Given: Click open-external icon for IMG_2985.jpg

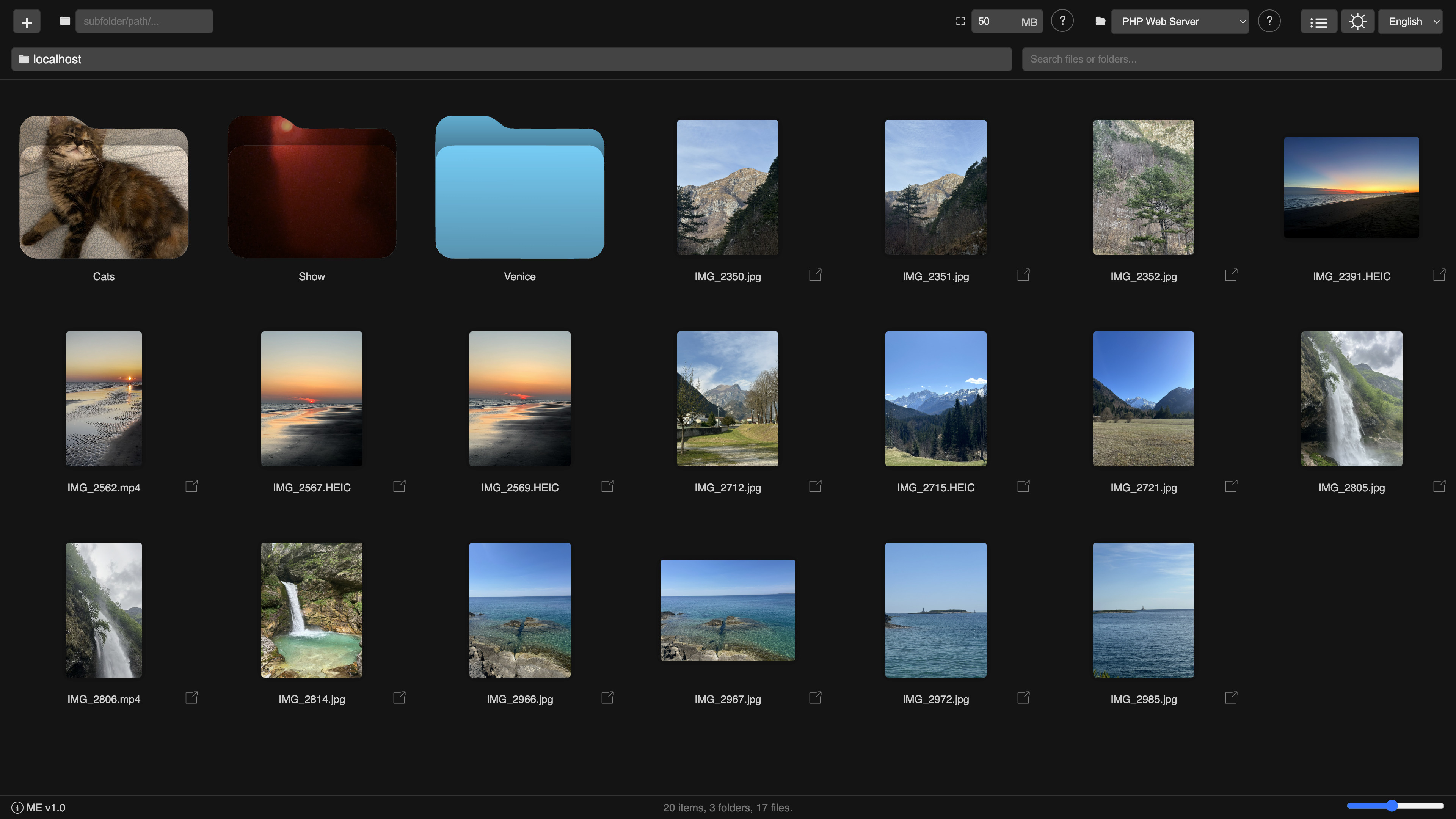Looking at the screenshot, I should [x=1231, y=698].
